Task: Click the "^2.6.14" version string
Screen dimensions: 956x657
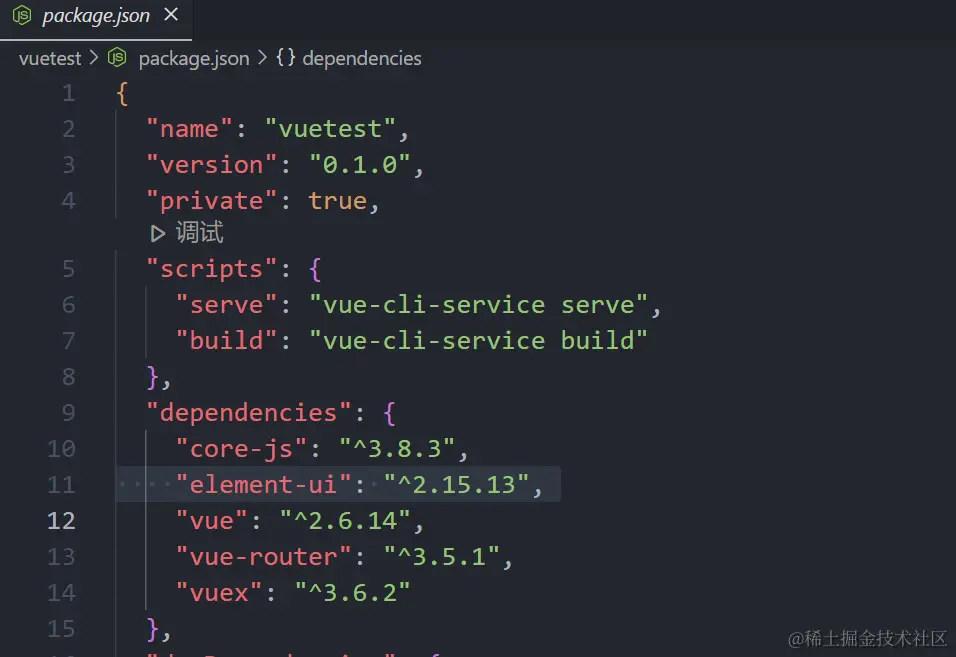Action: point(345,521)
